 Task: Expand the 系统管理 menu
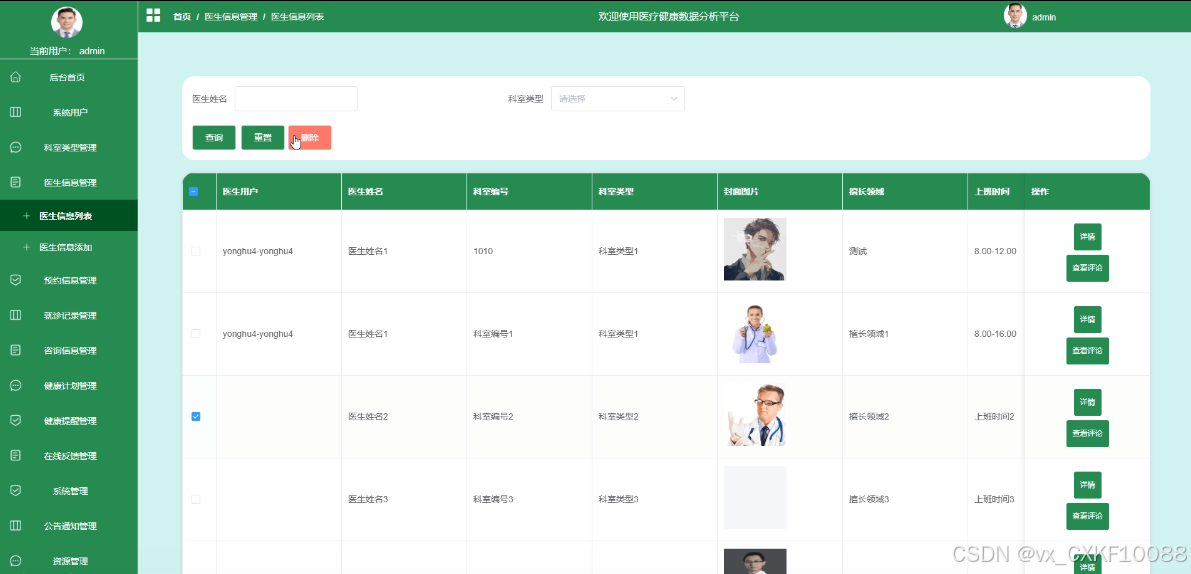pos(69,490)
